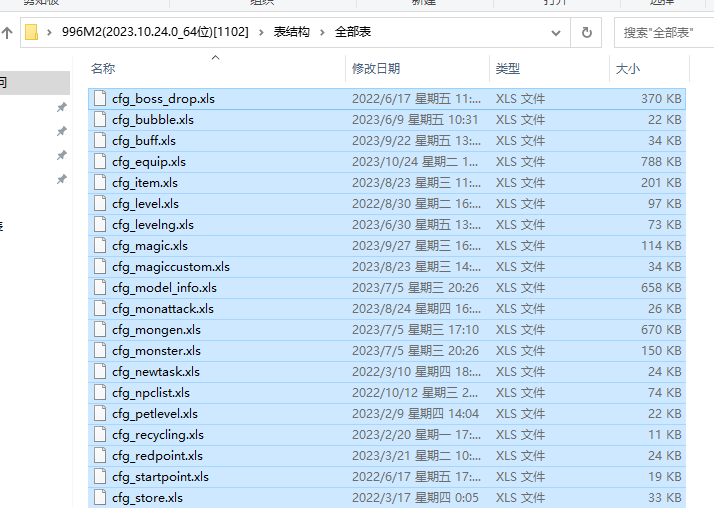
Task: Click the 搜索"全部表" search field
Action: click(x=664, y=33)
